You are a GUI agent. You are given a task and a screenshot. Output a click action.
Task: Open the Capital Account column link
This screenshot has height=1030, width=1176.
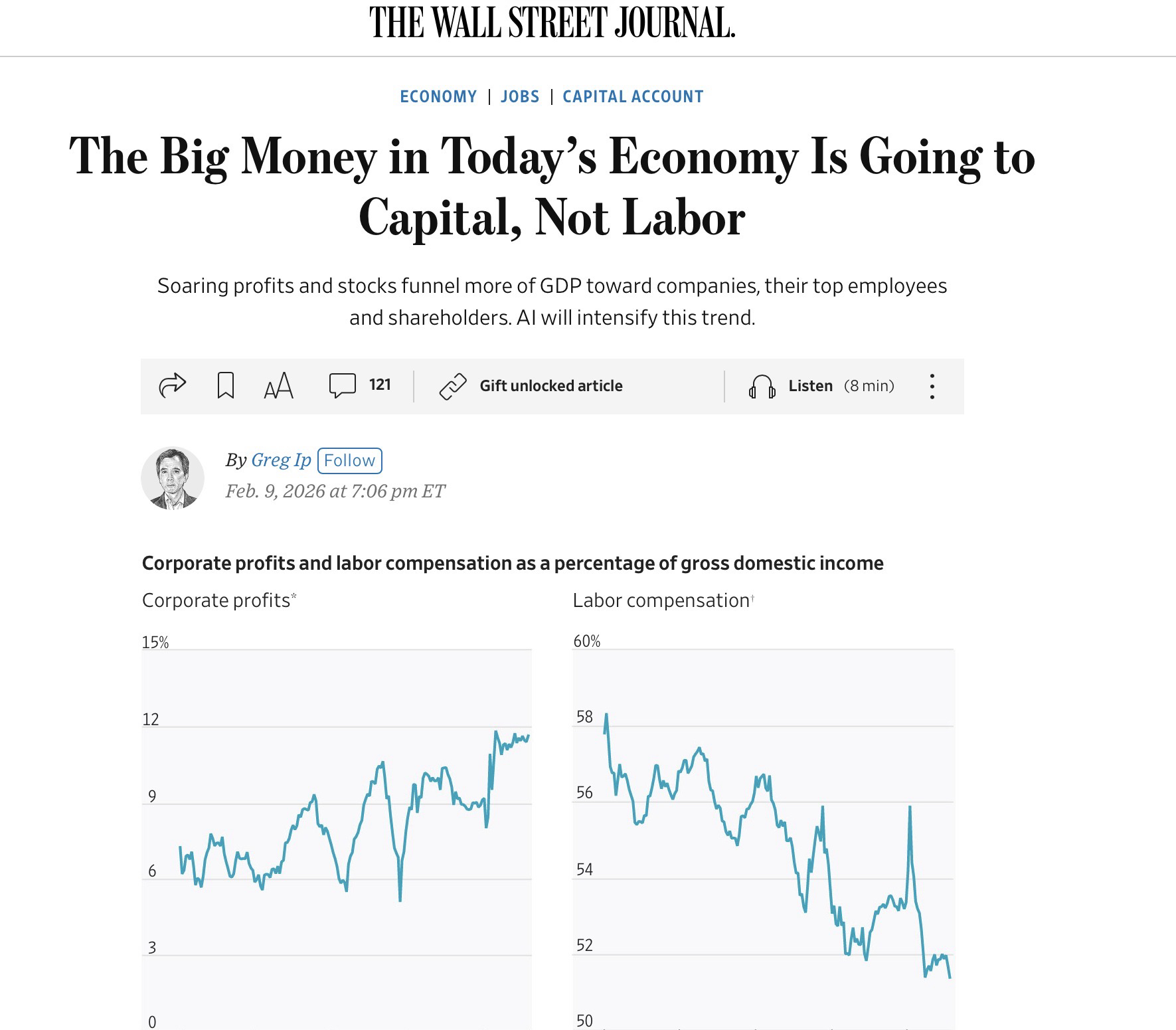(x=633, y=97)
